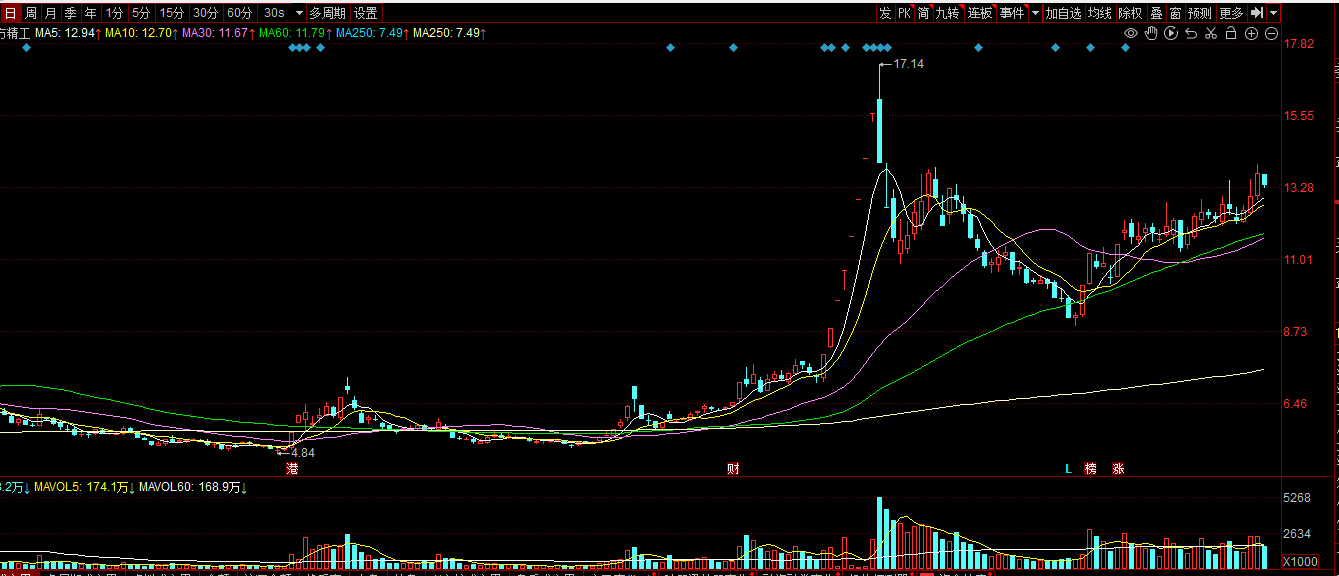Image resolution: width=1339 pixels, height=576 pixels.
Task: Select the hand pan tool icon
Action: pos(1151,33)
